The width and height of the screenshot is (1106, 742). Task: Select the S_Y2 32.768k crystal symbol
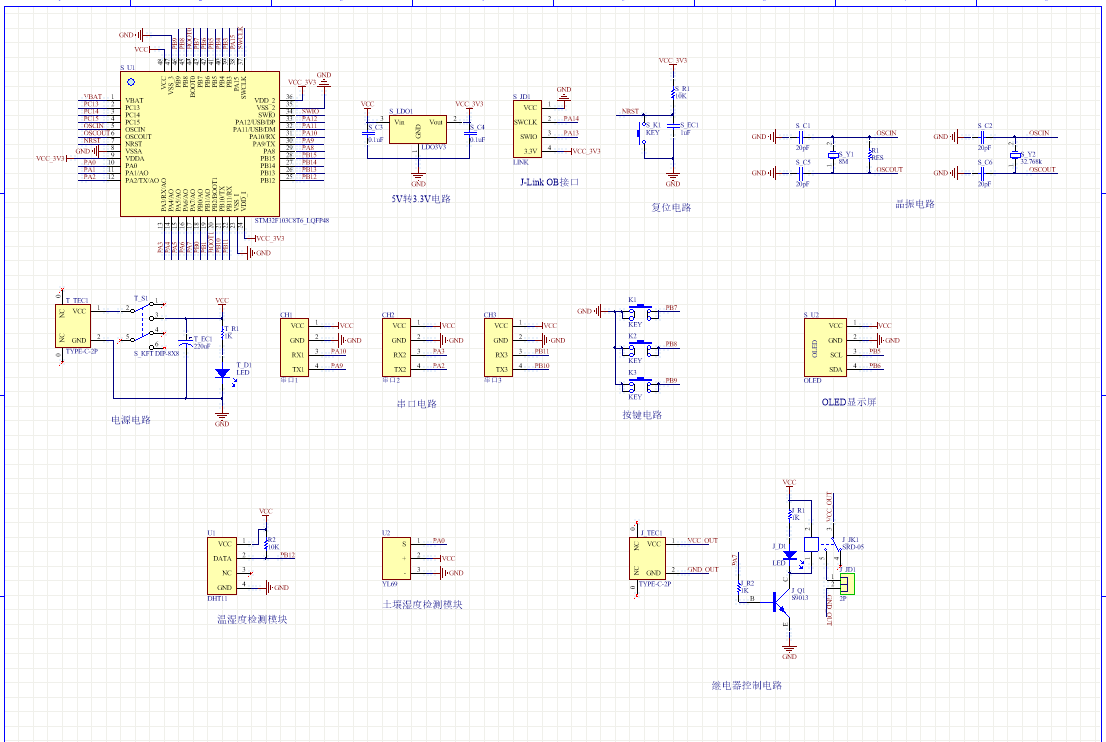pyautogui.click(x=1015, y=156)
